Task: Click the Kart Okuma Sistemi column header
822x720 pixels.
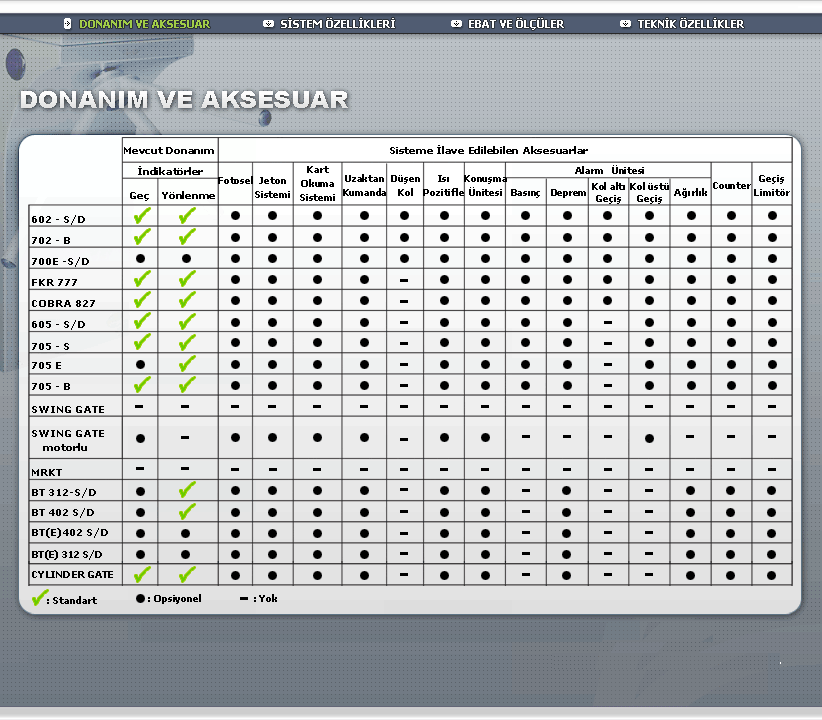Action: (x=317, y=184)
